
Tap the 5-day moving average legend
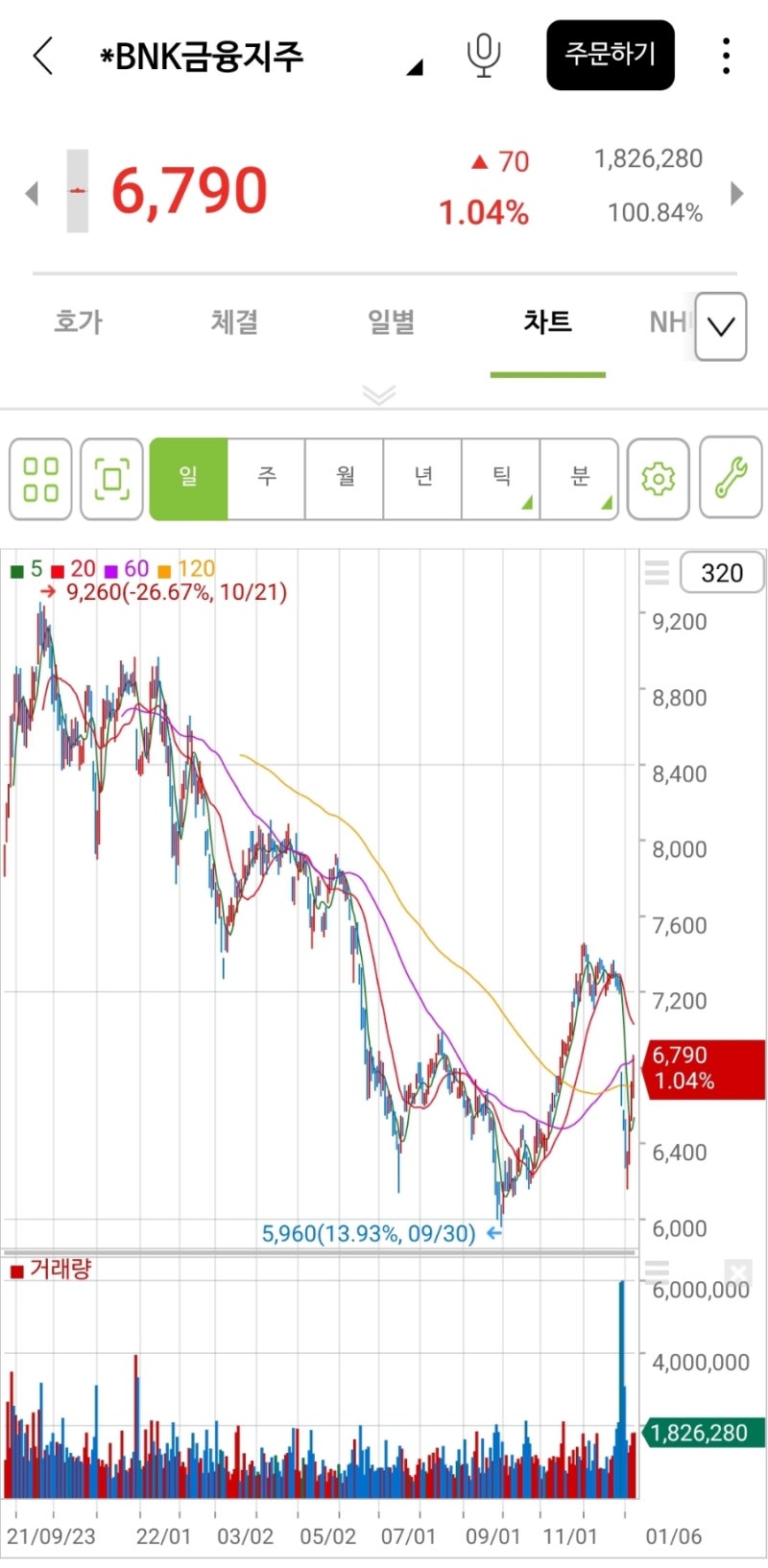[27, 569]
